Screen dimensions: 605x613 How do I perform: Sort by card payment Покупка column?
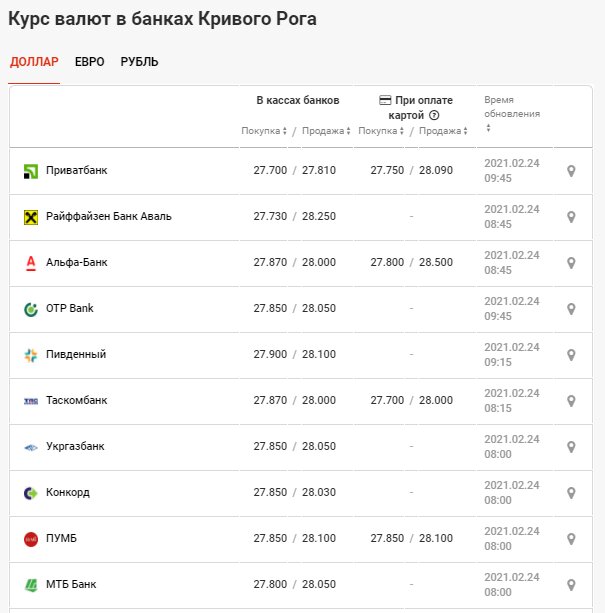(381, 131)
